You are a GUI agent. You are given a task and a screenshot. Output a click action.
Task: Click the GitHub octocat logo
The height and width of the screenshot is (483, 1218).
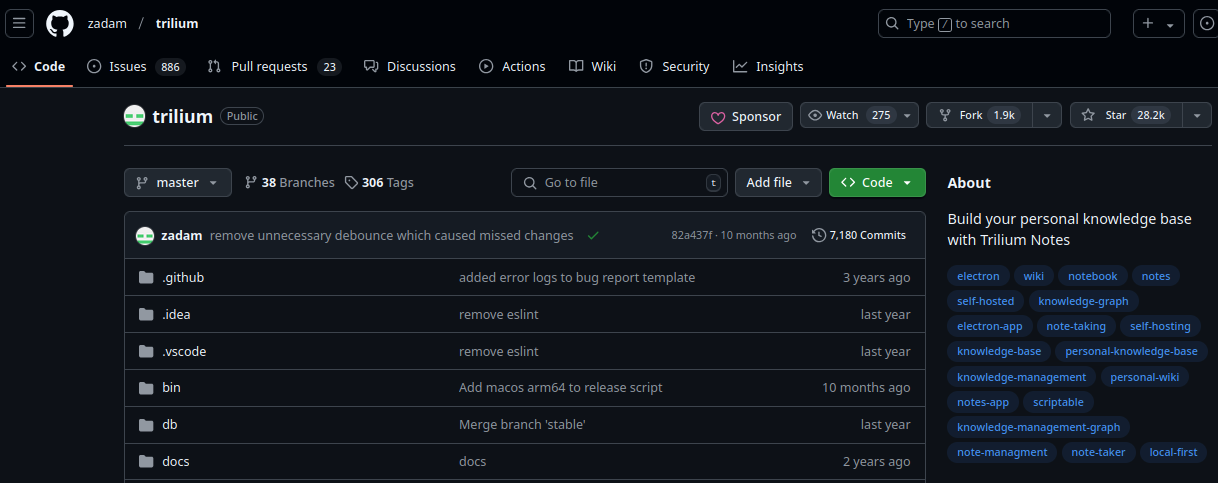[60, 23]
